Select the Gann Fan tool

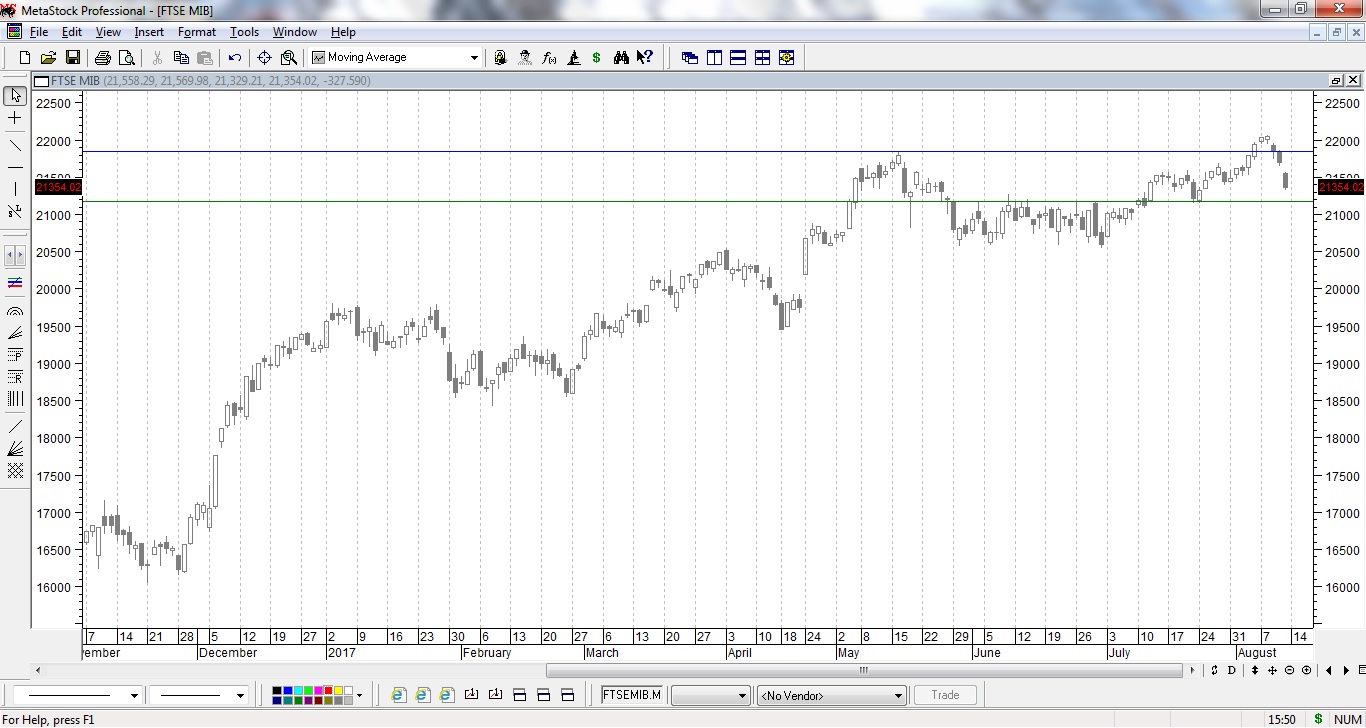pos(15,448)
